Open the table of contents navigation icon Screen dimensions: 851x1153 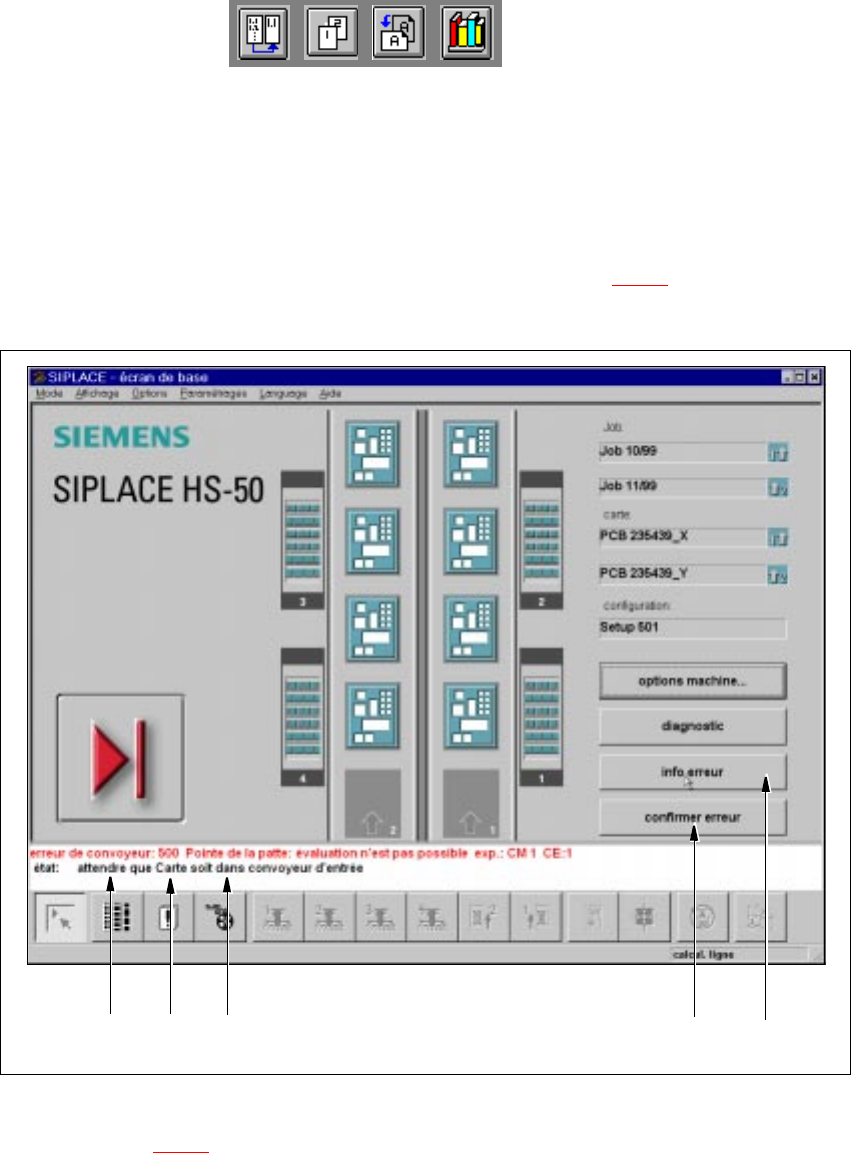[x=263, y=33]
